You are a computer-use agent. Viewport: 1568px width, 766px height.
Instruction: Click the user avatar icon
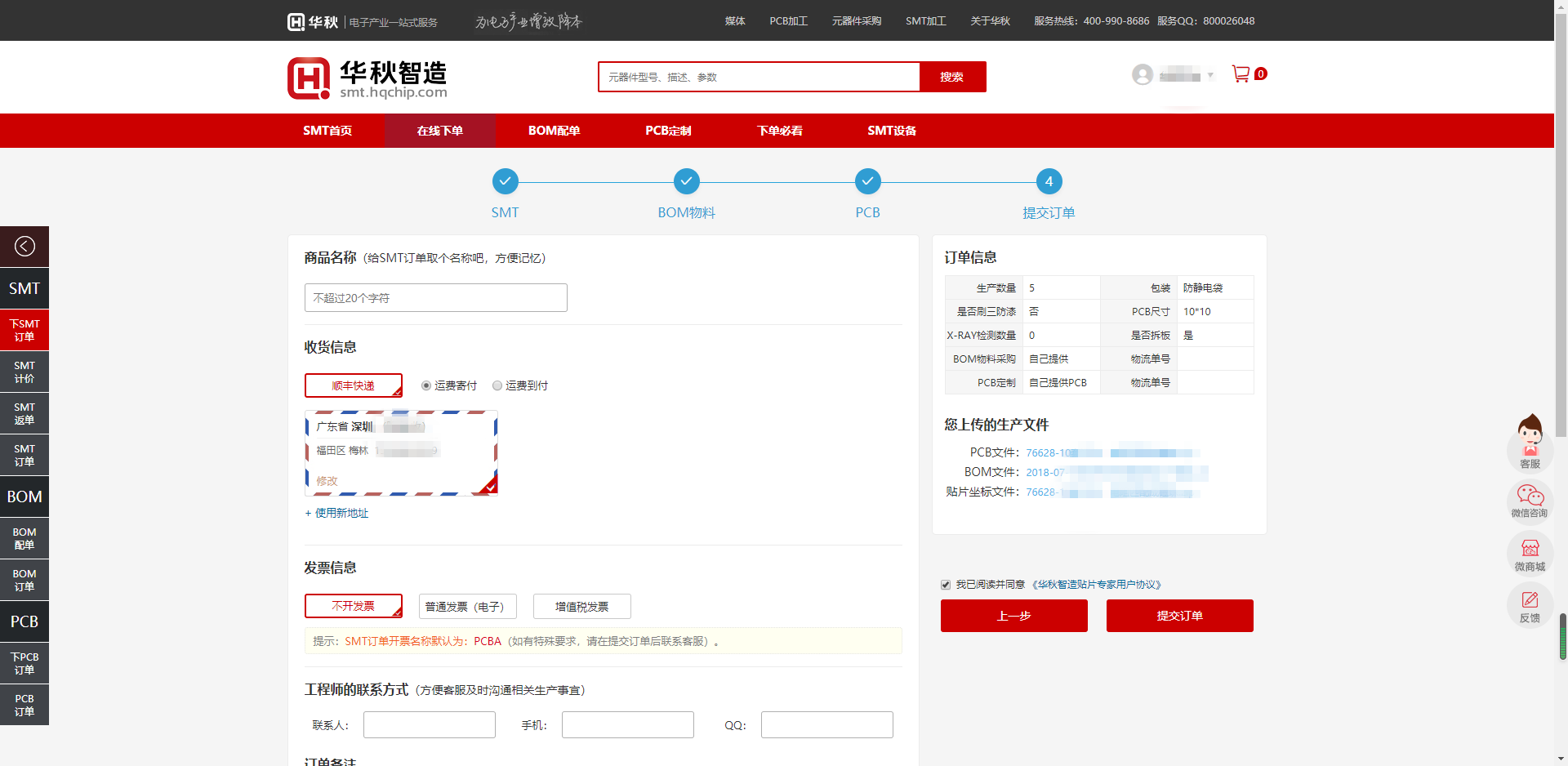1143,75
